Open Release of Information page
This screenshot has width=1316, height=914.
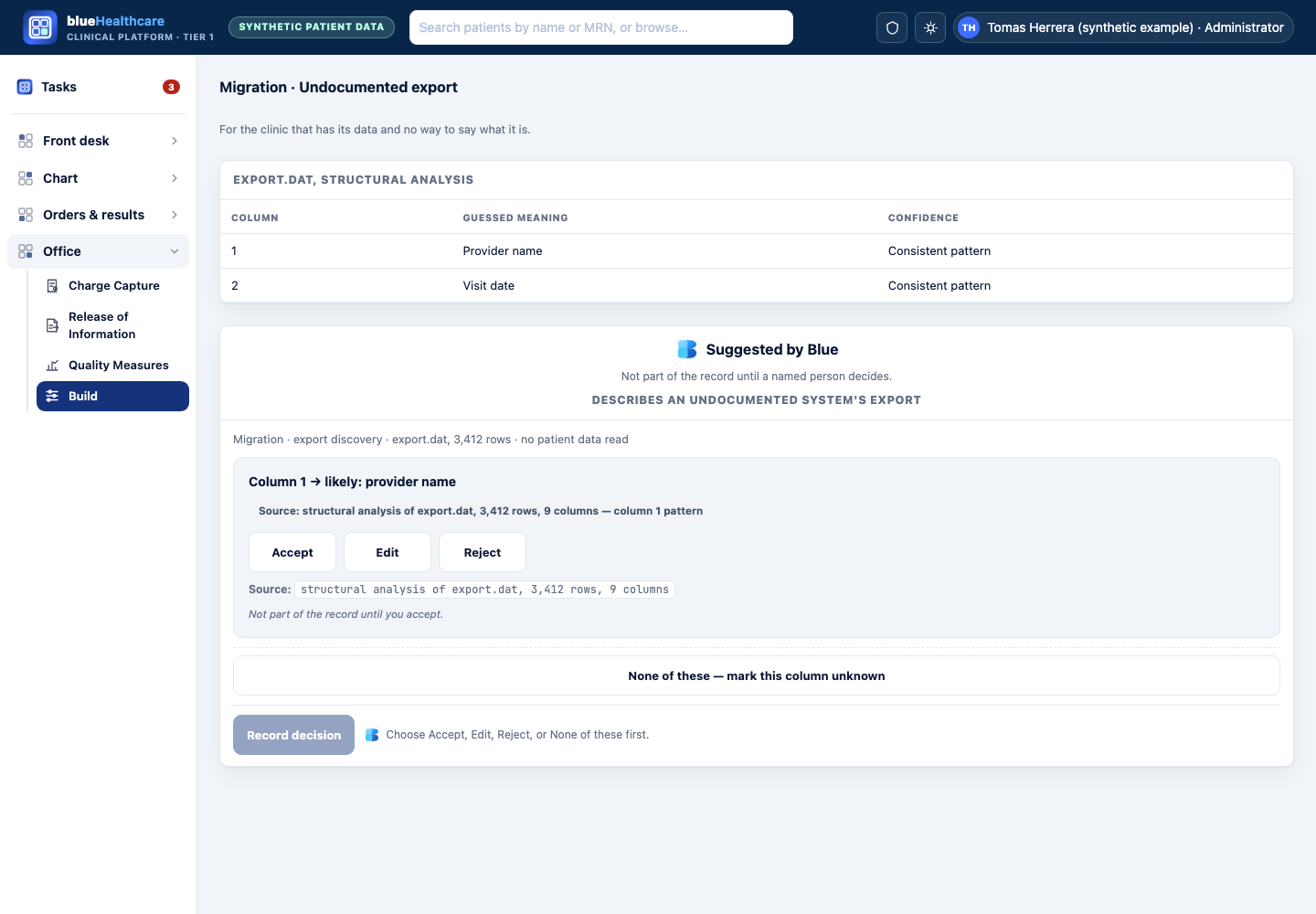tap(112, 325)
